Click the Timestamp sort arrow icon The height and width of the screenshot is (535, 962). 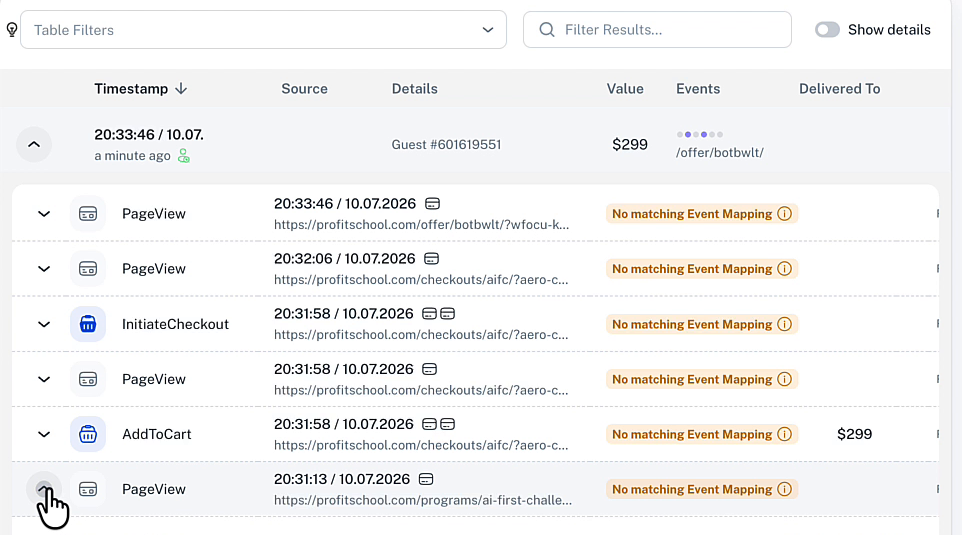tap(181, 88)
